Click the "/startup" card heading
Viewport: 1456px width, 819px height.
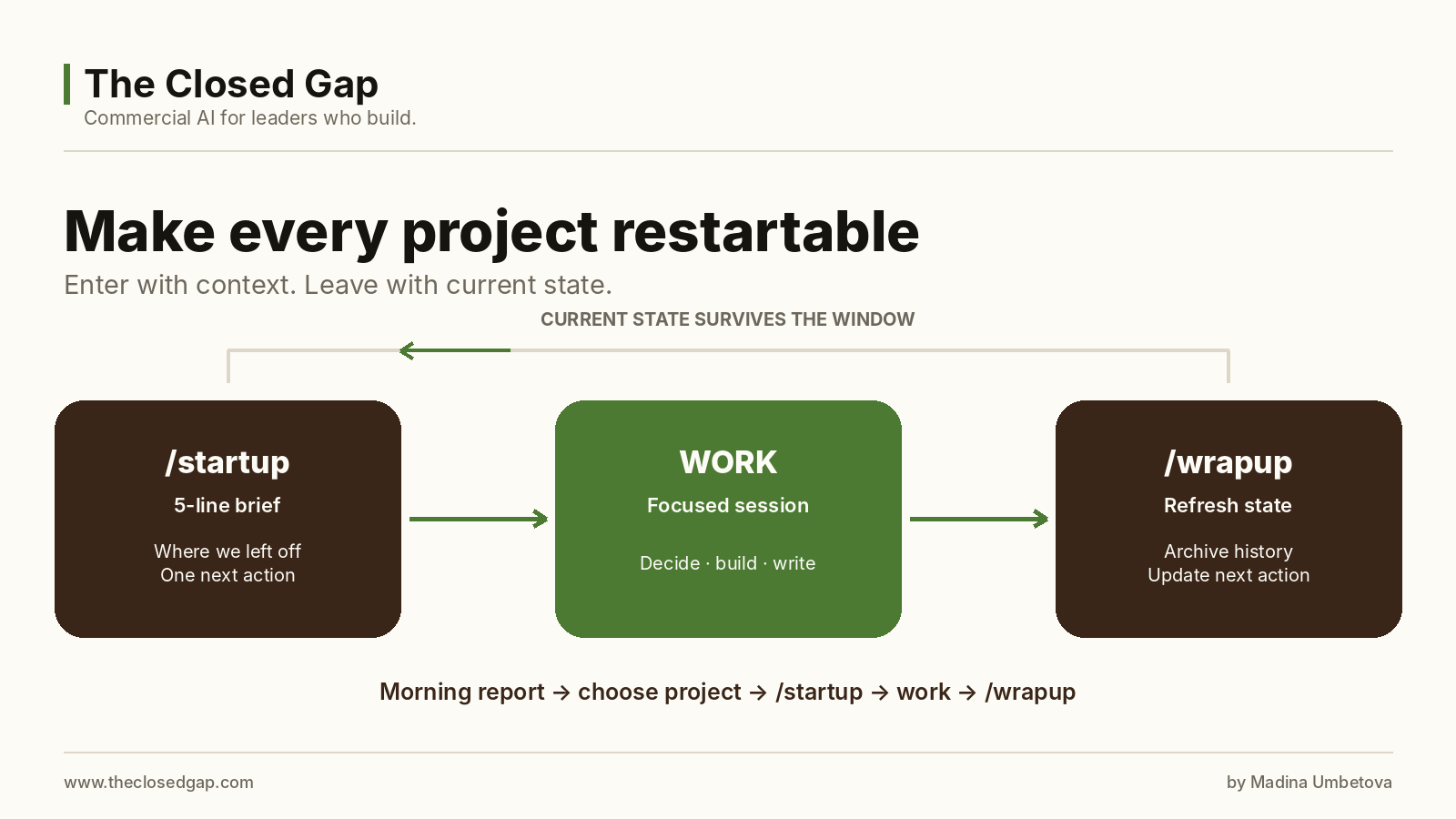(227, 462)
